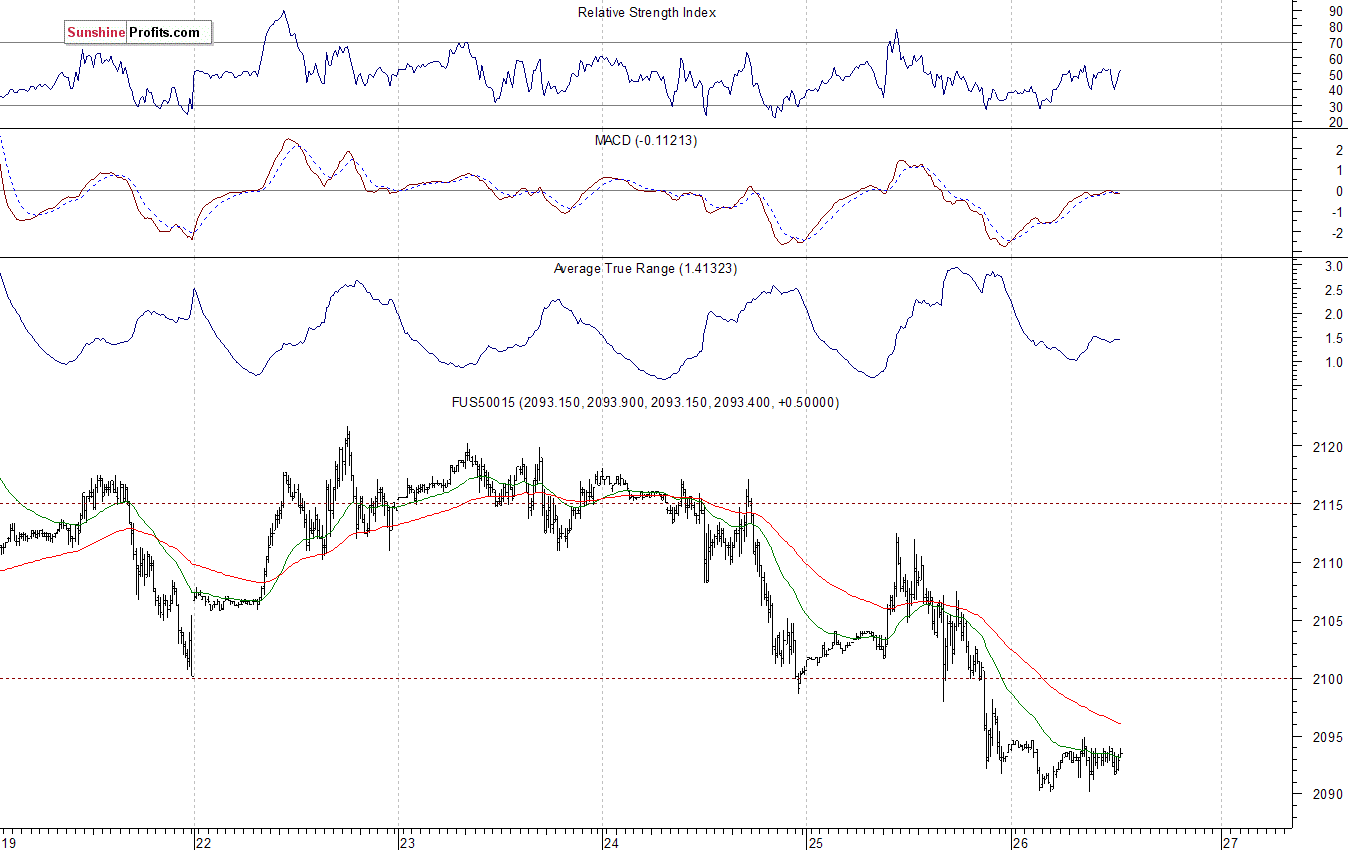
Task: Click the SunshineProfits.com logo
Action: point(138,32)
